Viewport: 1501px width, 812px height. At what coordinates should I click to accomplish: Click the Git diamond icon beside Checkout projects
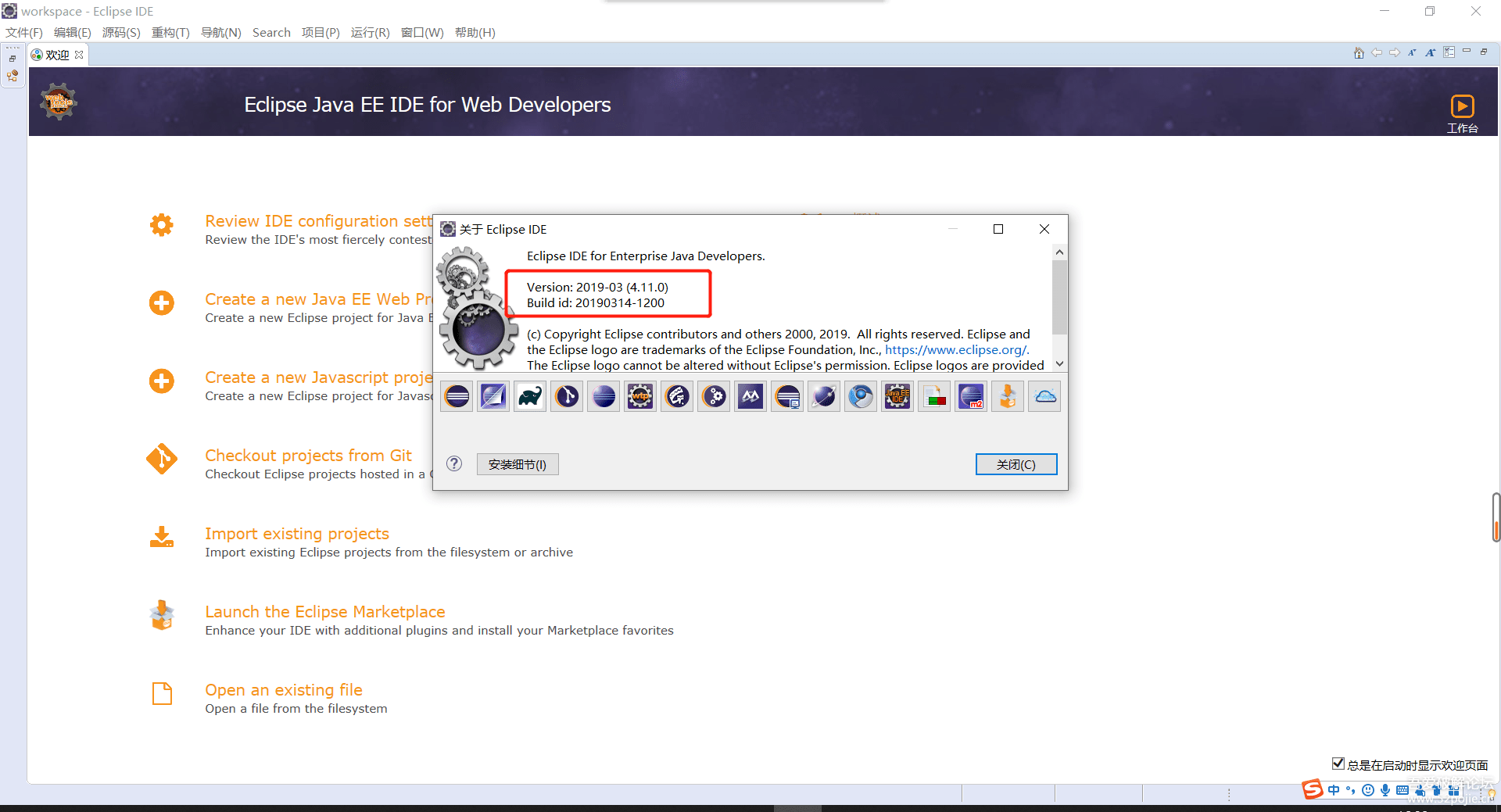coord(162,460)
